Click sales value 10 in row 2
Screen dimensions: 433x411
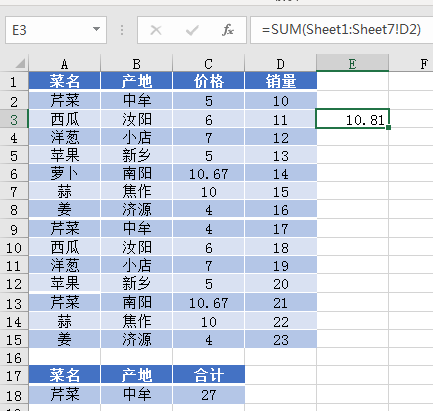coord(280,100)
